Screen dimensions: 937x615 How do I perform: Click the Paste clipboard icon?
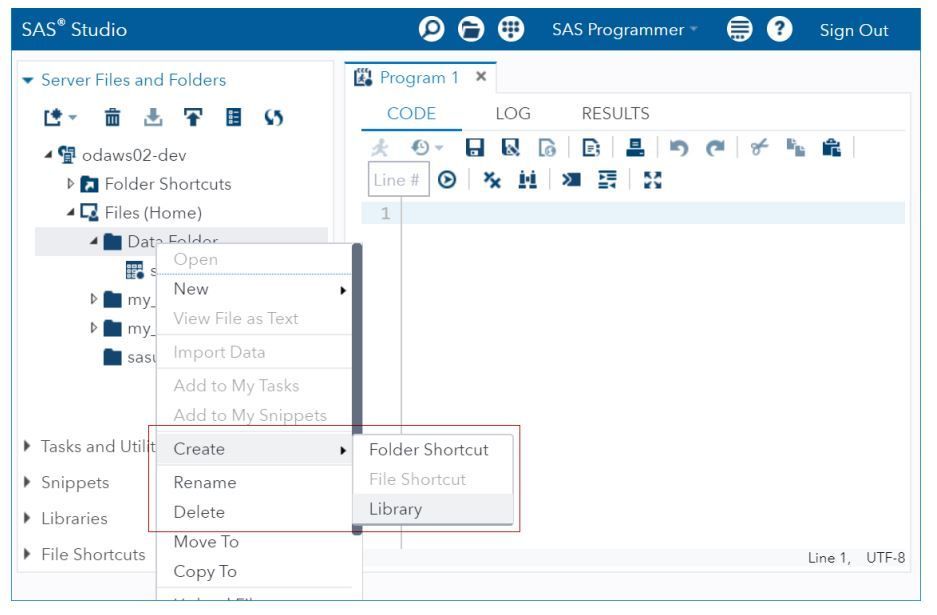click(831, 147)
